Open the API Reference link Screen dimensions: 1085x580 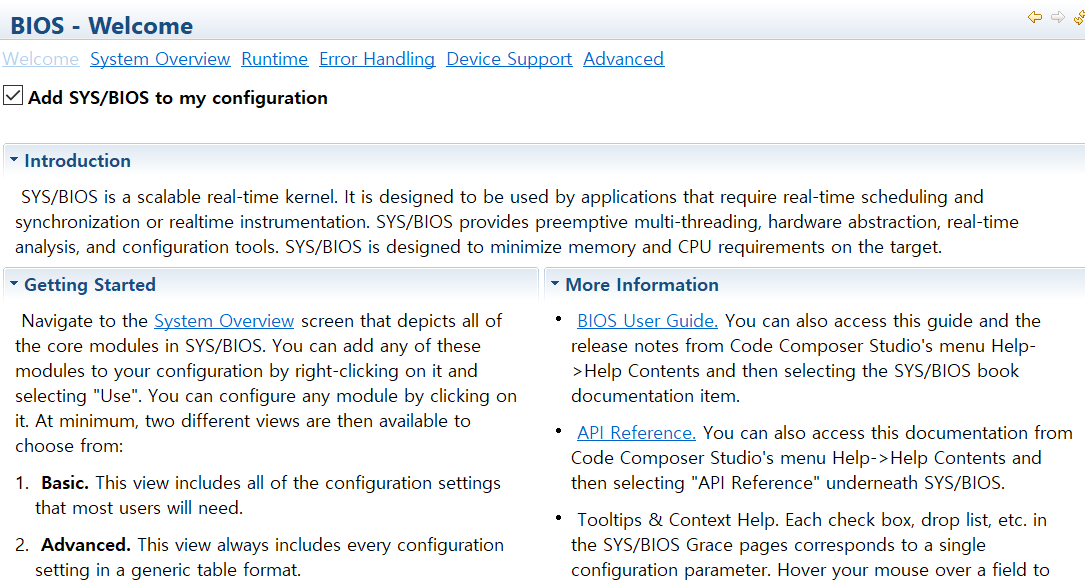point(637,433)
